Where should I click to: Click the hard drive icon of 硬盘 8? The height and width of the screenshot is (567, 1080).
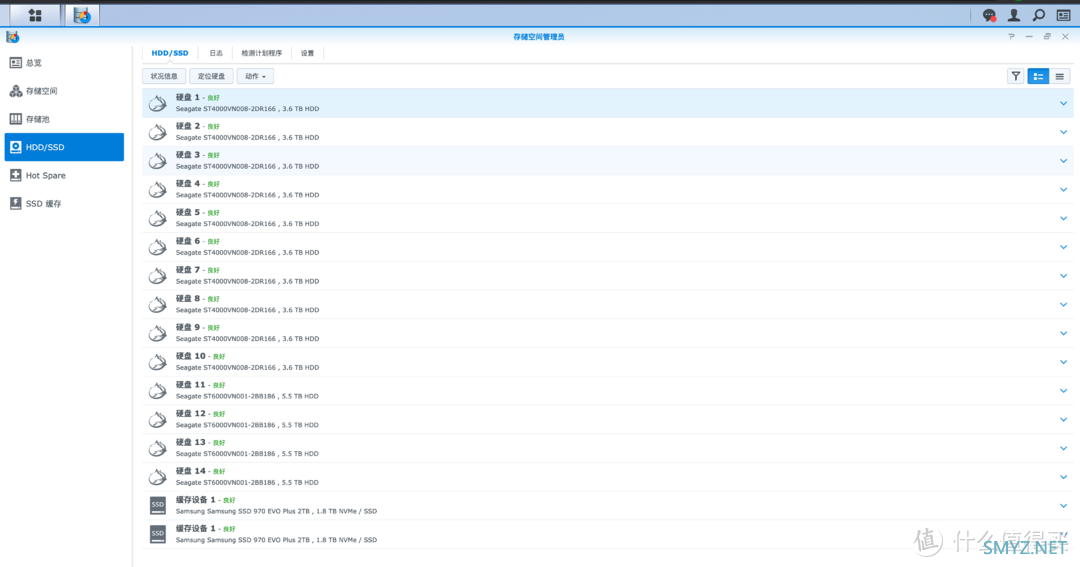158,305
